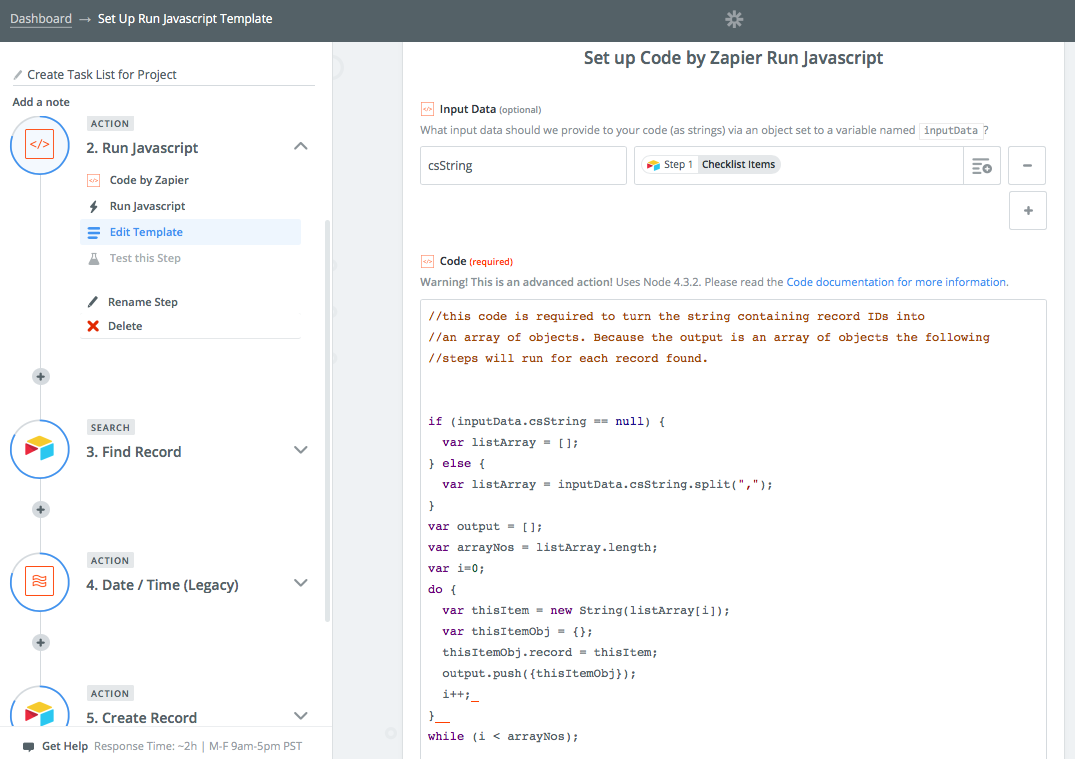Click the inputData code tag
This screenshot has height=759, width=1075.
coord(950,130)
